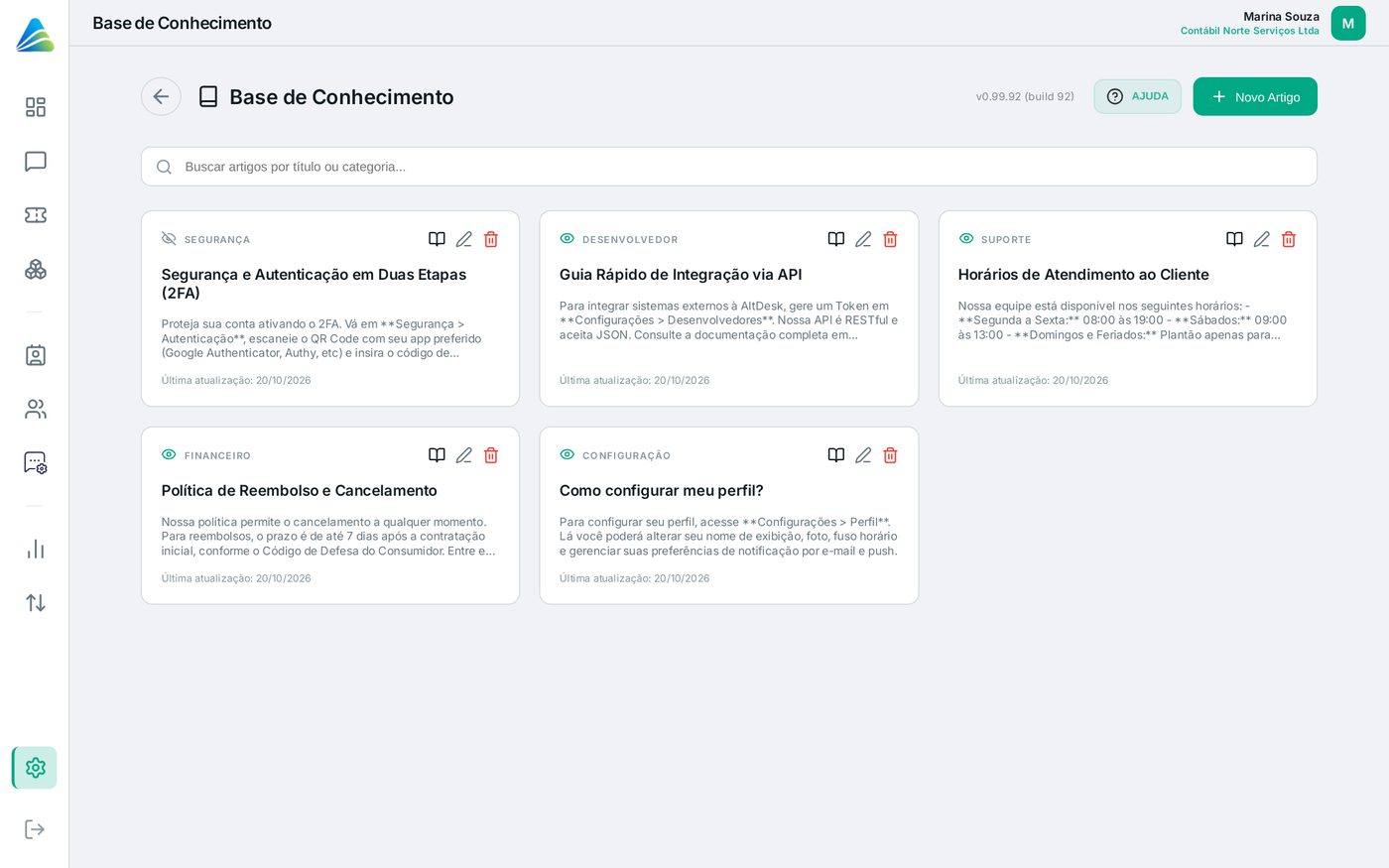Open the bar chart reports icon
Screen dimensions: 1389x868
click(x=36, y=549)
